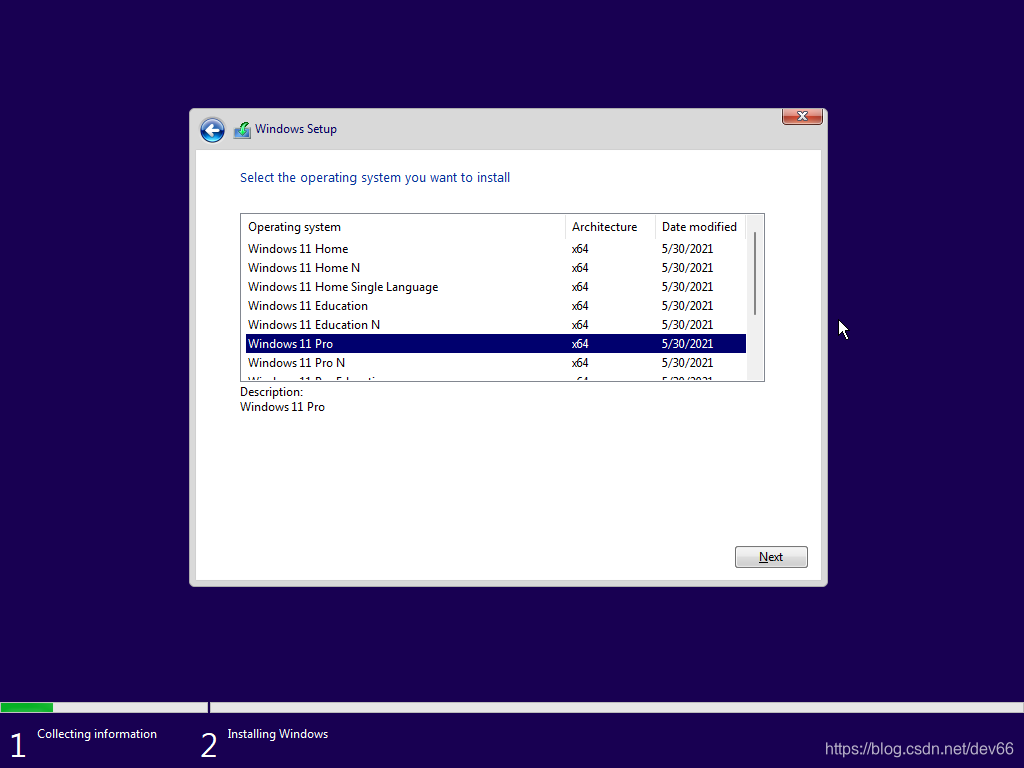Click the Next button
This screenshot has width=1024, height=768.
tap(771, 557)
